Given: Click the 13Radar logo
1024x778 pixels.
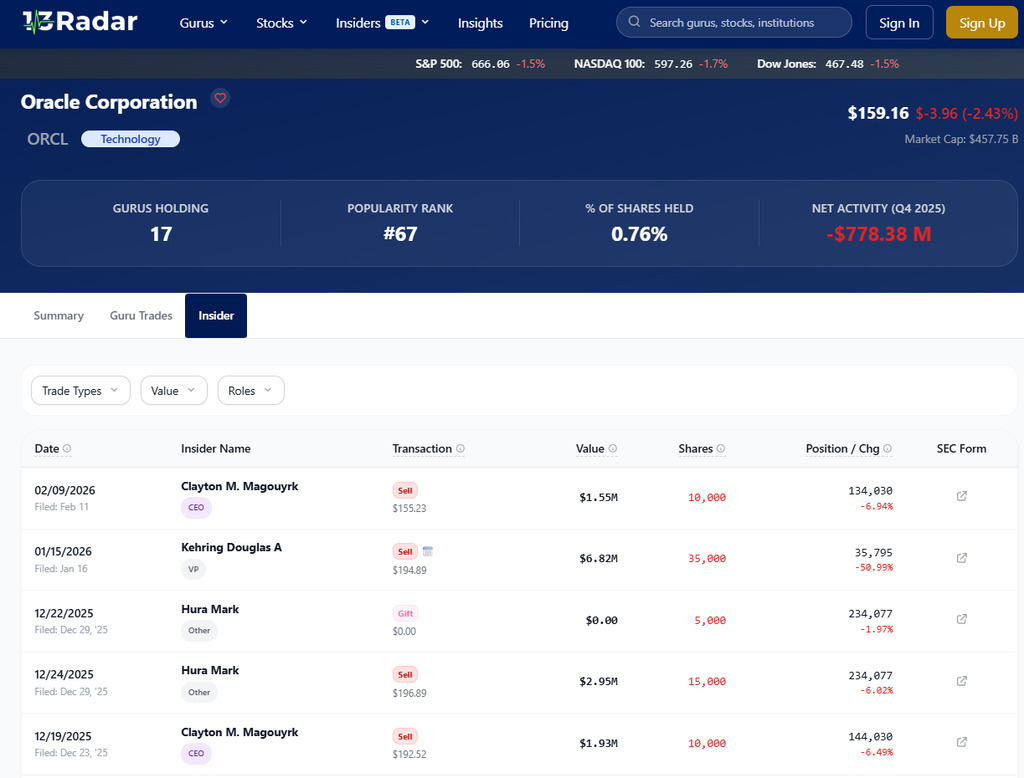Looking at the screenshot, I should 80,22.
